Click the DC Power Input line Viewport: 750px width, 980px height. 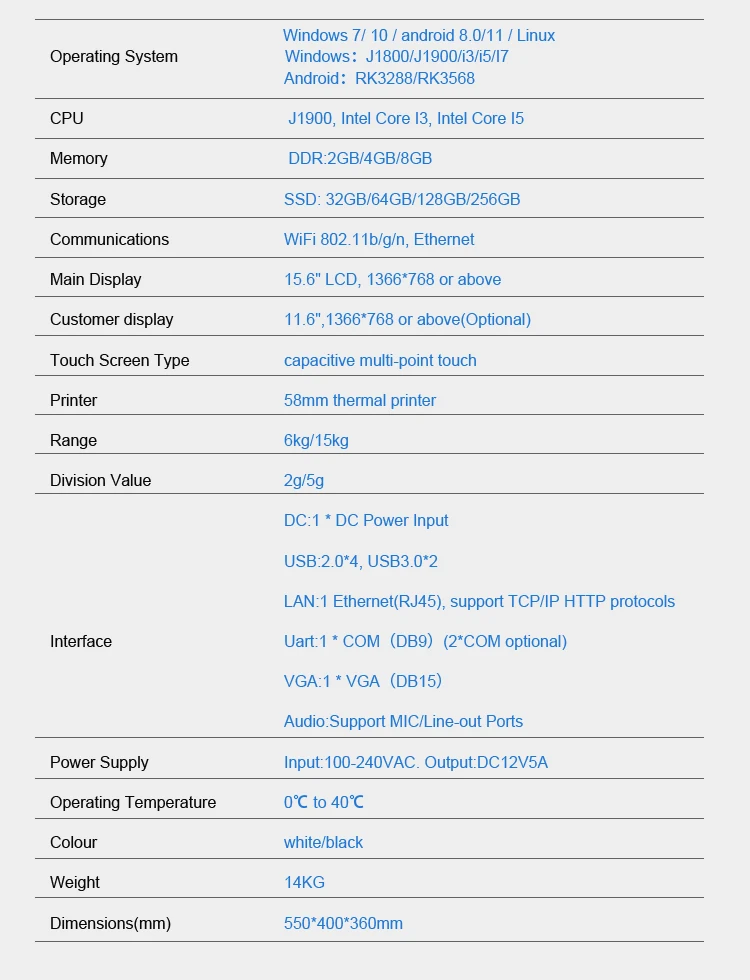[366, 520]
